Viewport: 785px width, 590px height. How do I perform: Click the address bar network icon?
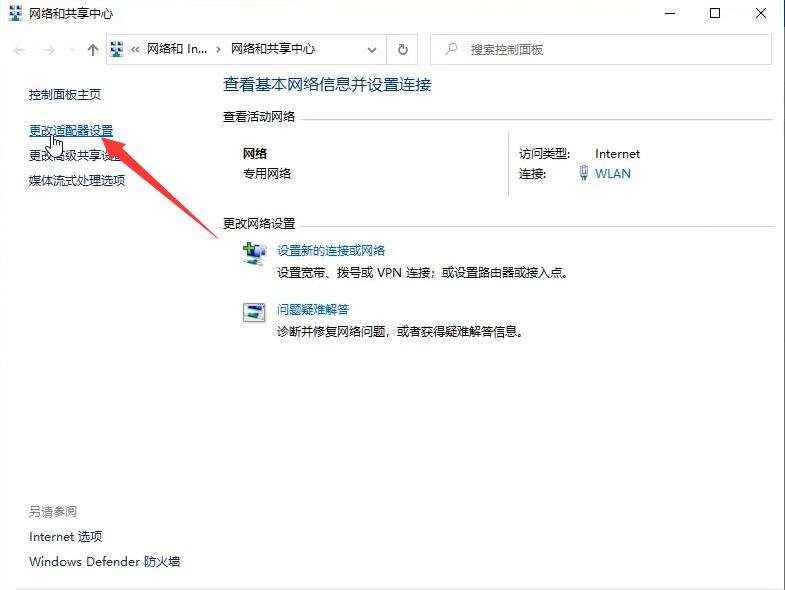117,49
